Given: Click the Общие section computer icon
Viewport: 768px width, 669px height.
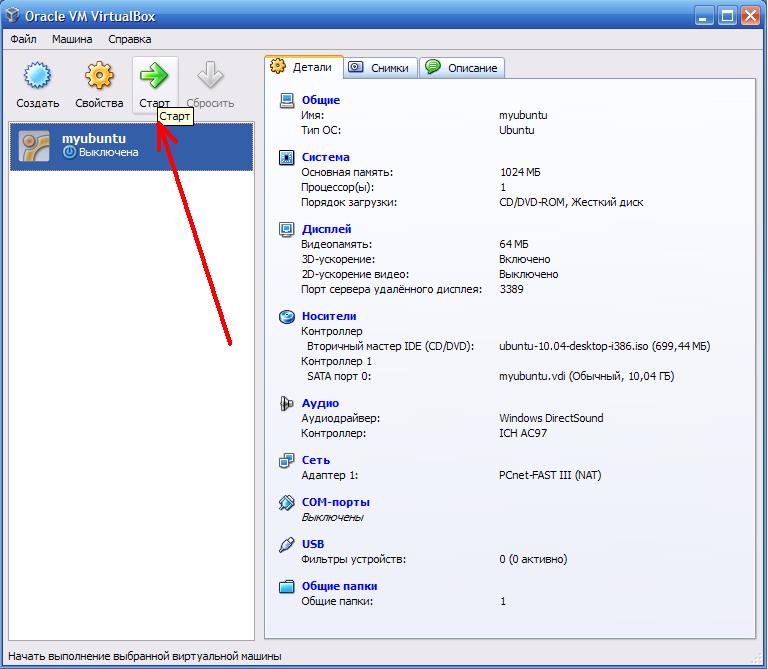Looking at the screenshot, I should (287, 100).
